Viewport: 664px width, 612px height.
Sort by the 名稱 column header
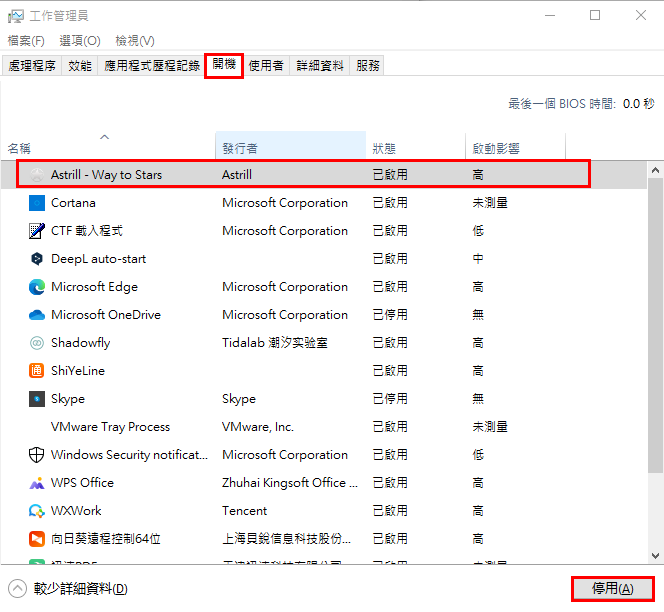click(108, 145)
